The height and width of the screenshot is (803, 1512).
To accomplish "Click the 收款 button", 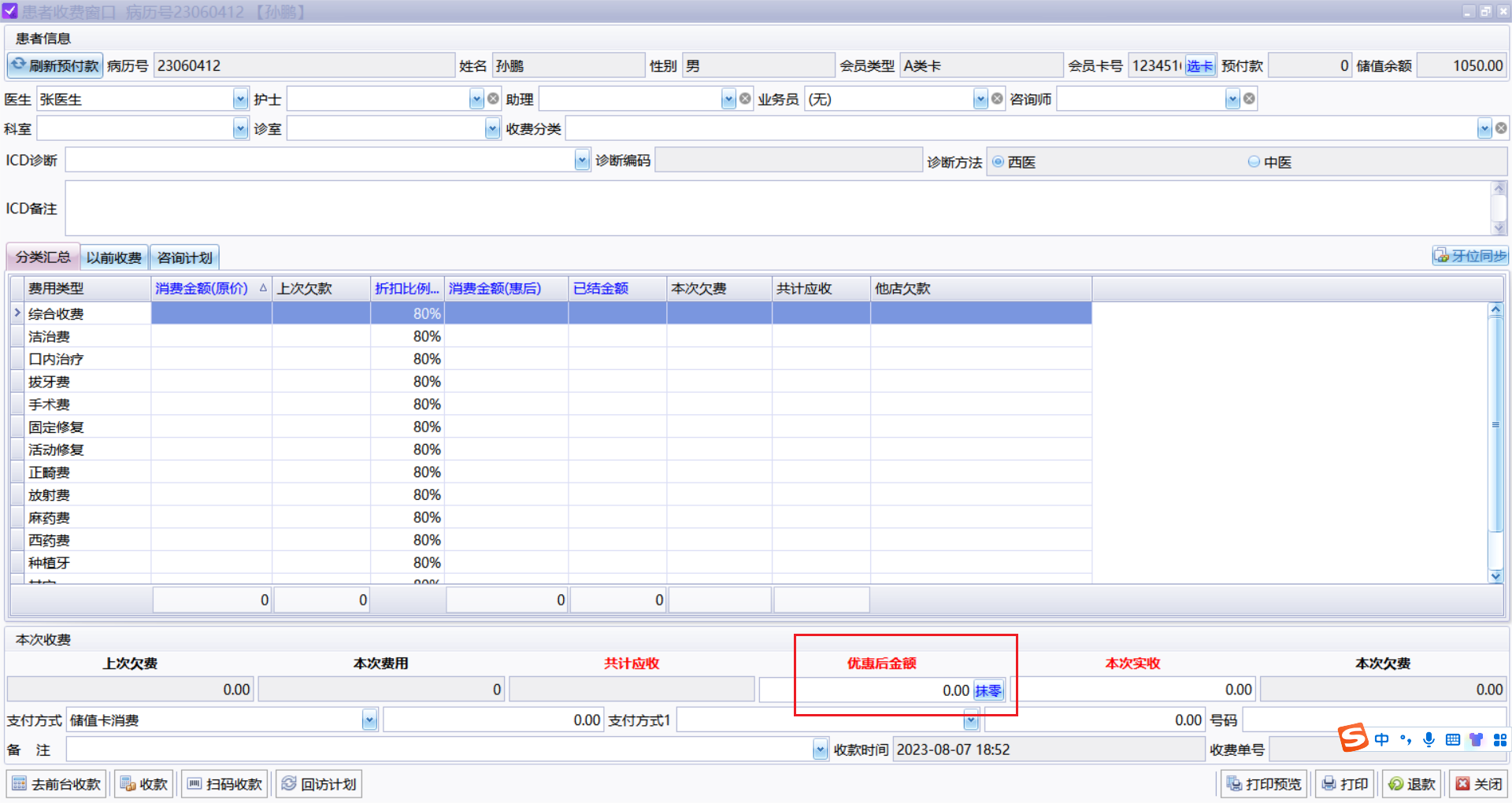I will 144,784.
